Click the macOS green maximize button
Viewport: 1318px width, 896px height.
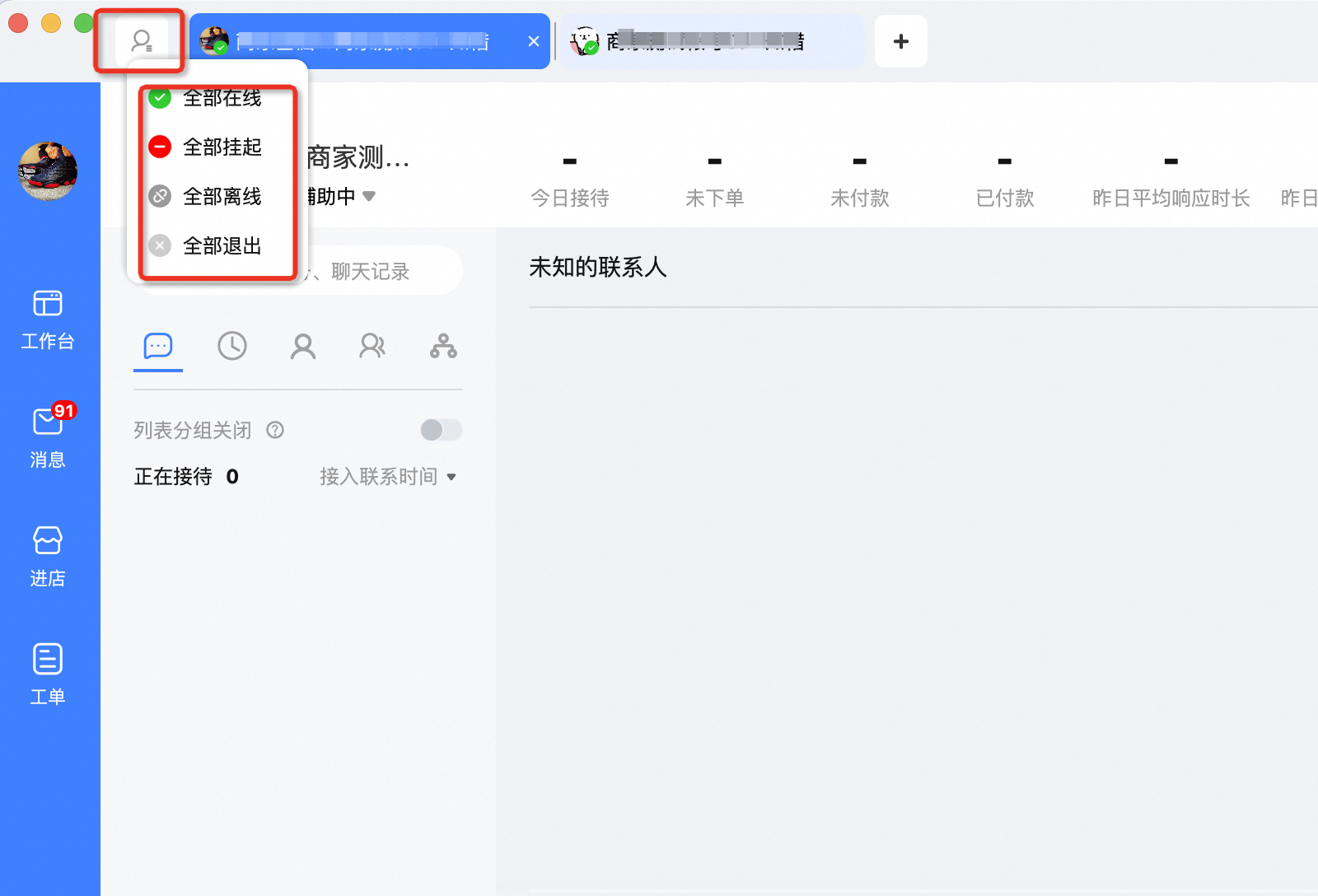(x=84, y=23)
